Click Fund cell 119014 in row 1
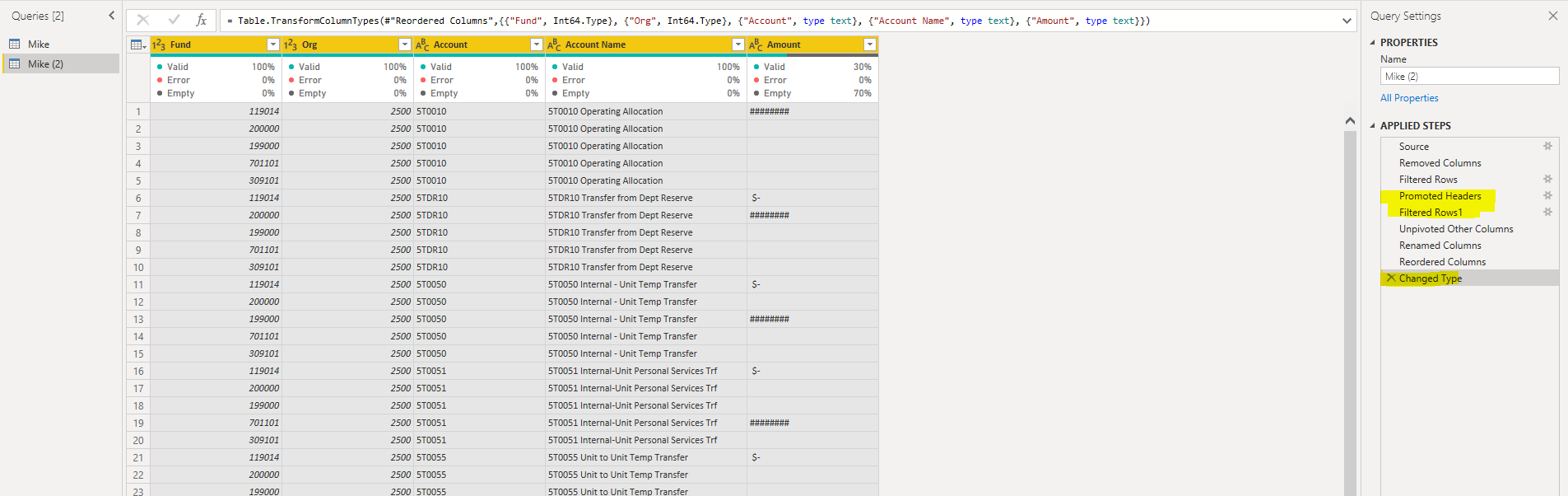Image resolution: width=1568 pixels, height=496 pixels. [x=216, y=111]
